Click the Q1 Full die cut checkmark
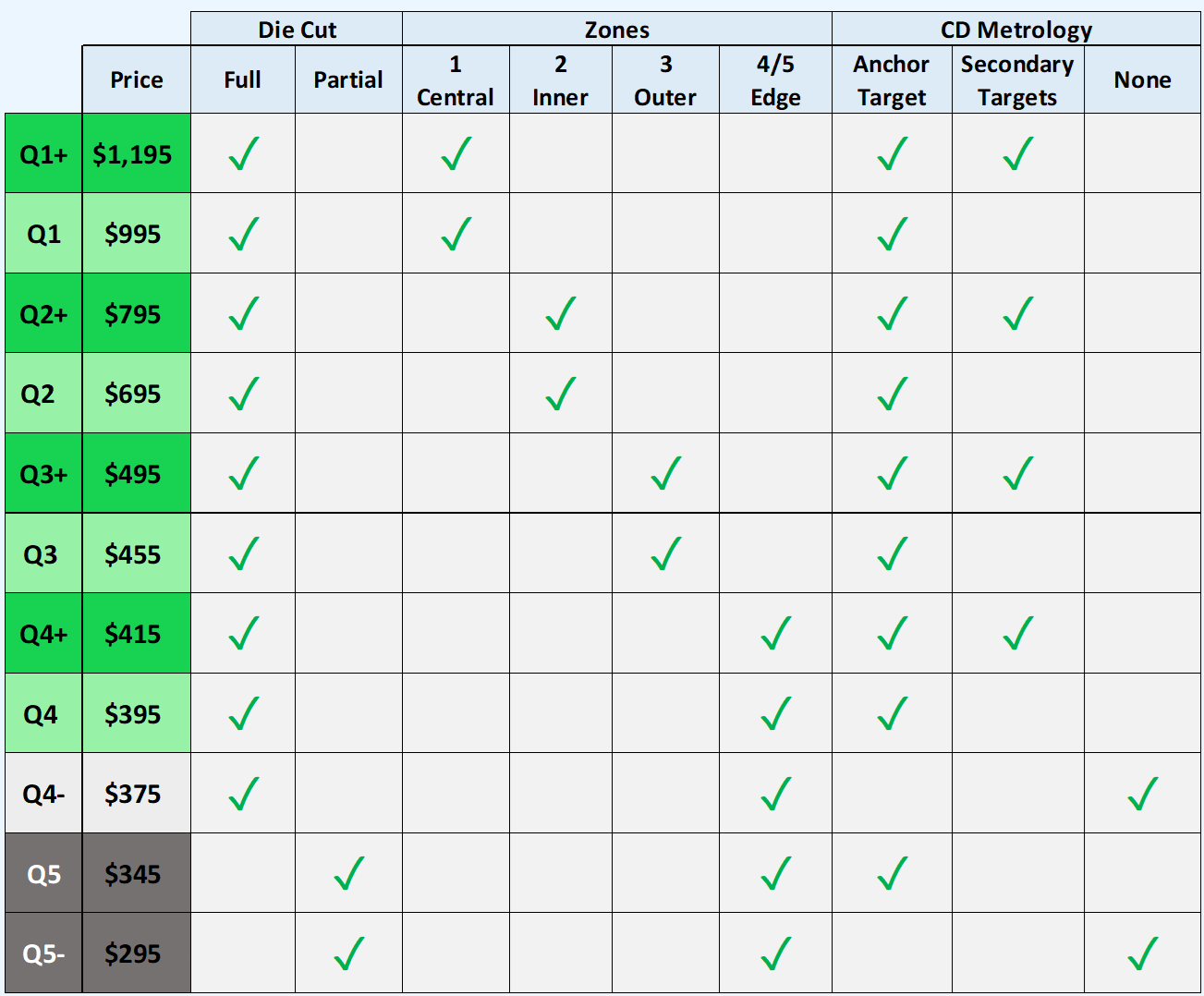Screen dimensions: 1204x996 point(243,234)
